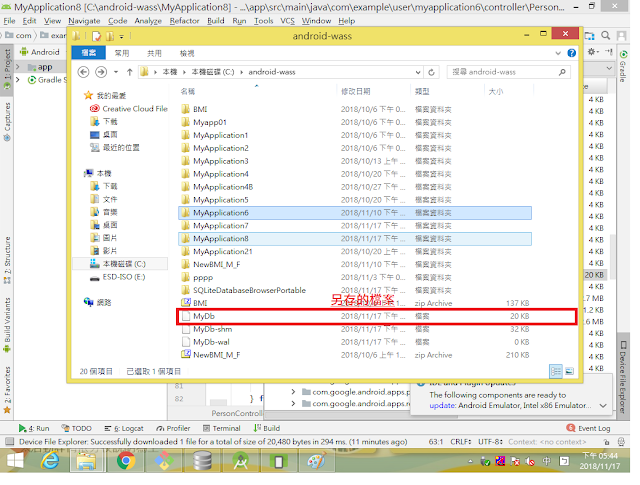Open Chrome from the taskbar
The width and height of the screenshot is (640, 485).
point(126,461)
